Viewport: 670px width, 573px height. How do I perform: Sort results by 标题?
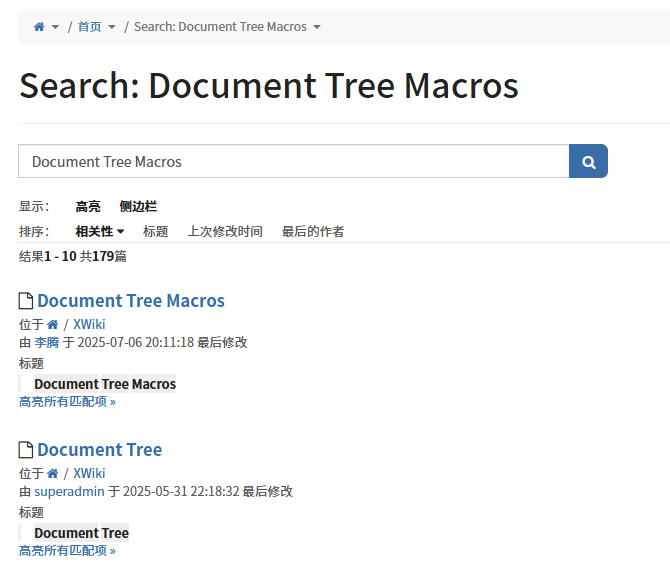tap(155, 231)
